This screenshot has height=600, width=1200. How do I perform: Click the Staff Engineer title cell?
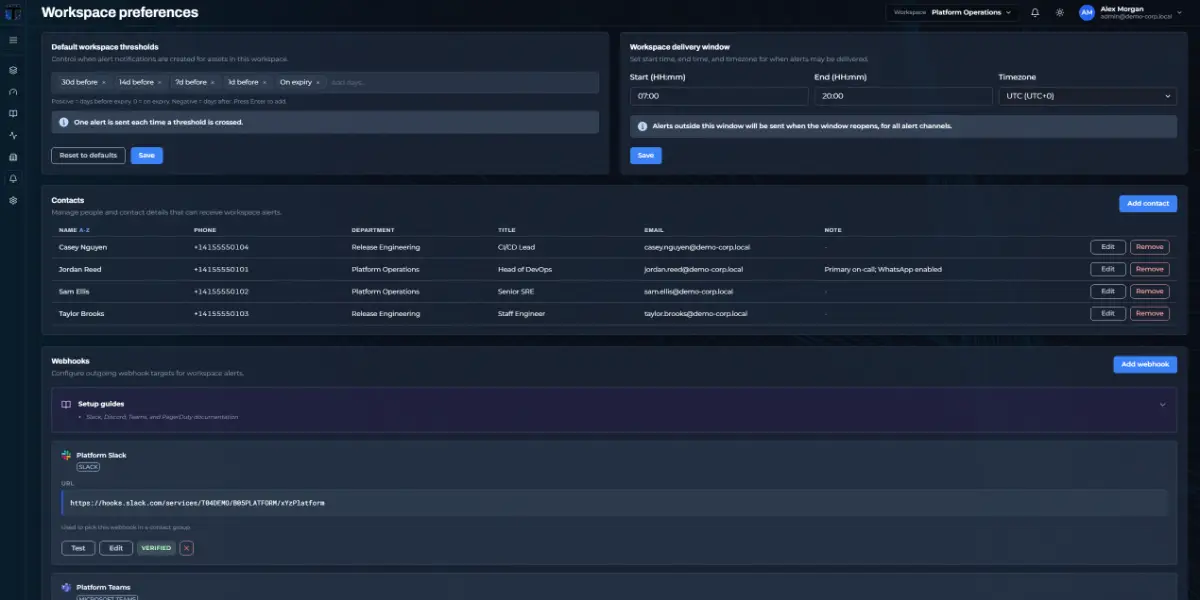tap(524, 313)
